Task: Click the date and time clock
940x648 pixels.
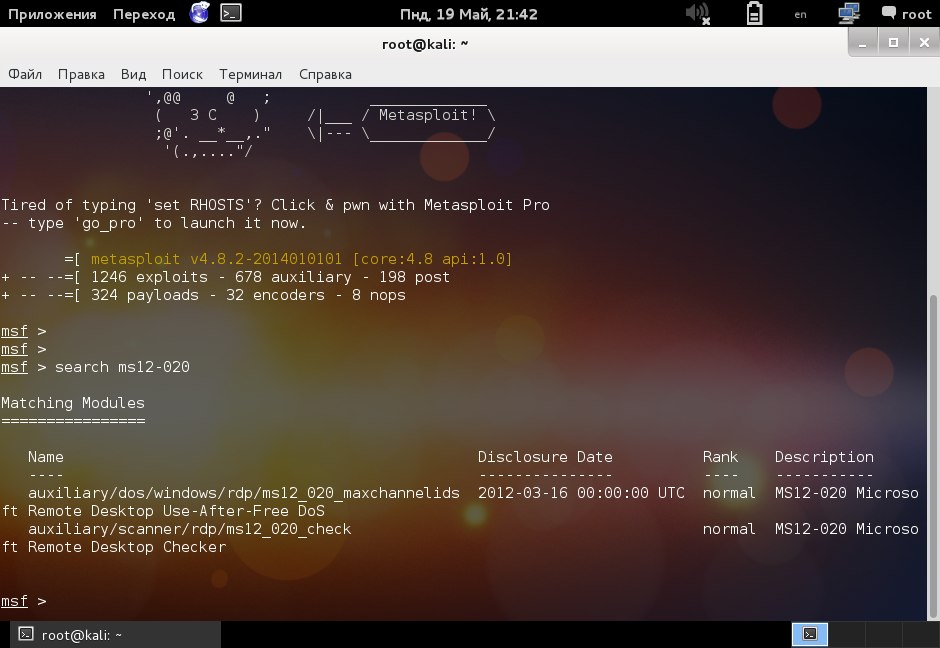Action: click(468, 14)
